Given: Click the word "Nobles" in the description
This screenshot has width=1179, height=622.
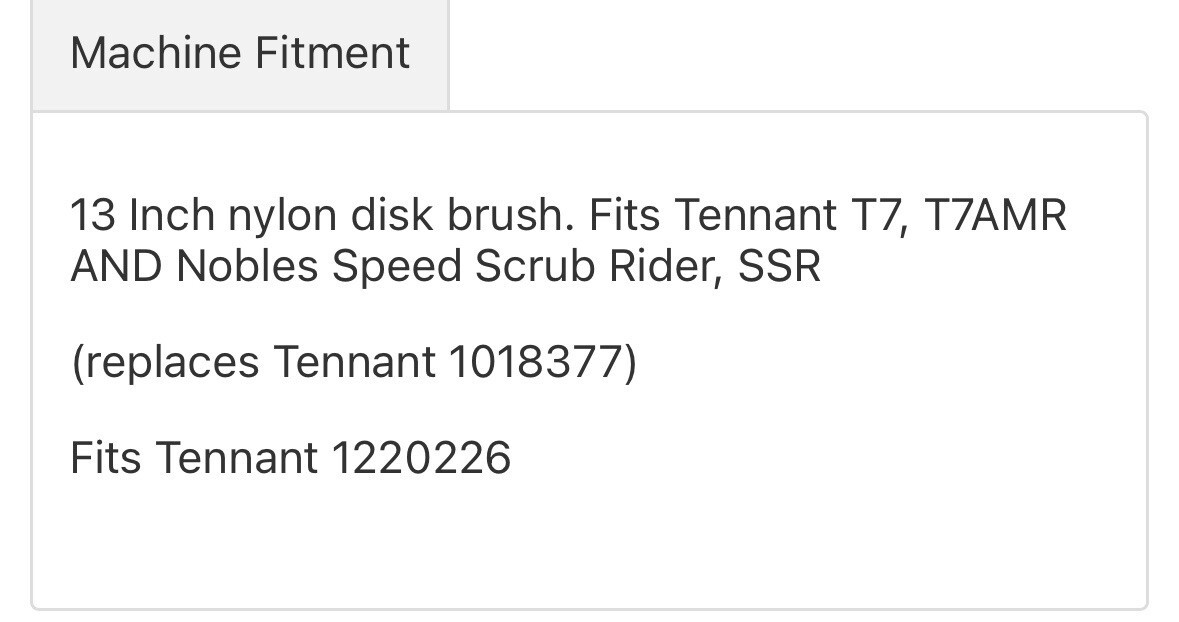Looking at the screenshot, I should 247,267.
